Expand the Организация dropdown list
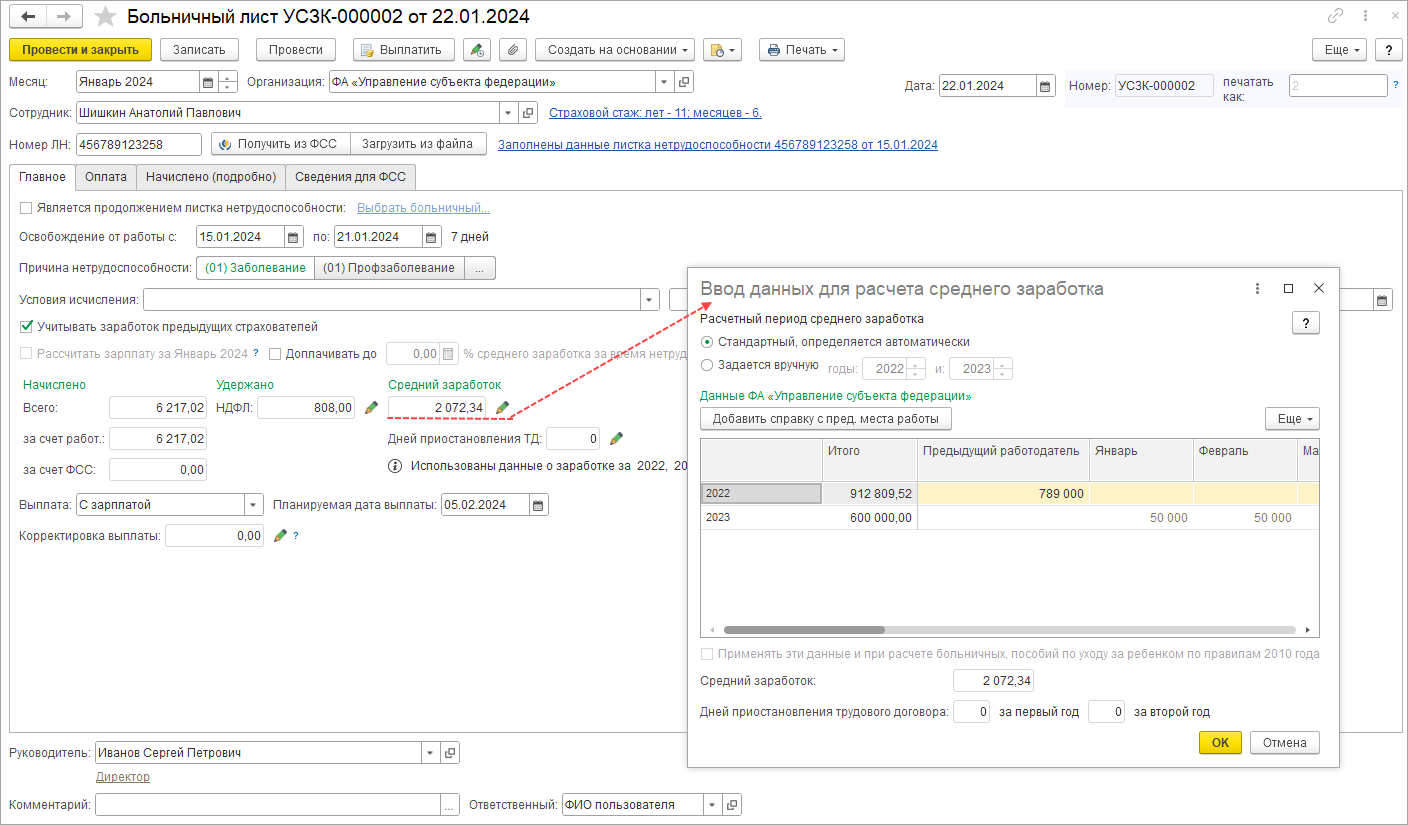 (x=665, y=82)
